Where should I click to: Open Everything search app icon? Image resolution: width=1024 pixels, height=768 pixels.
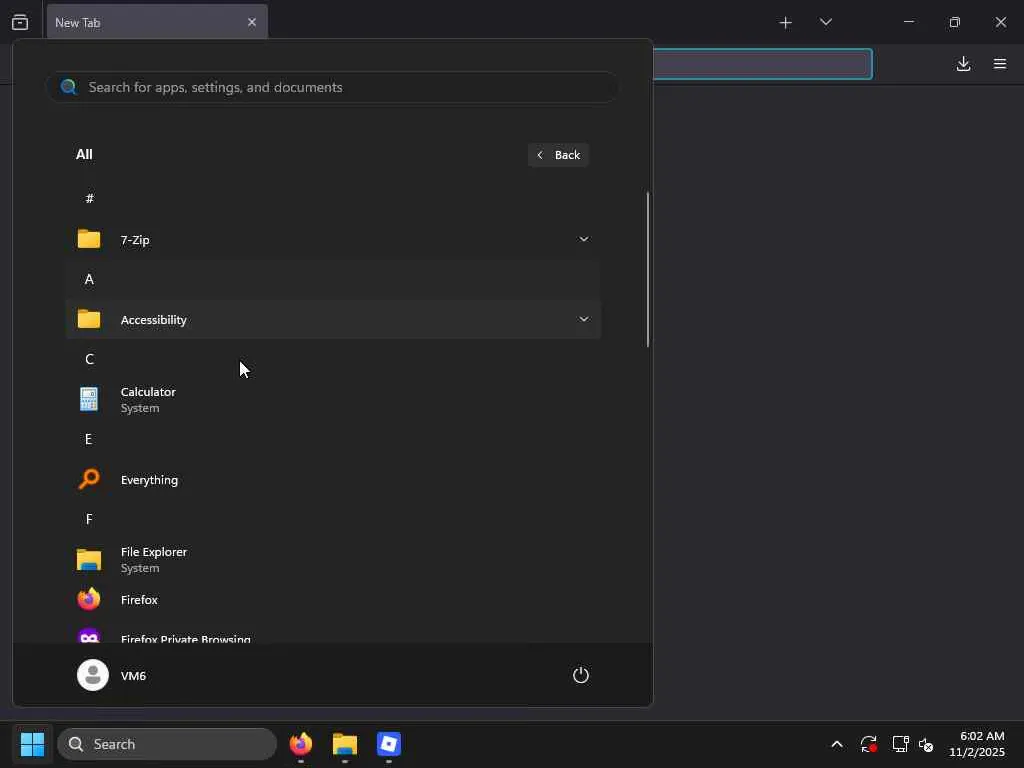89,479
